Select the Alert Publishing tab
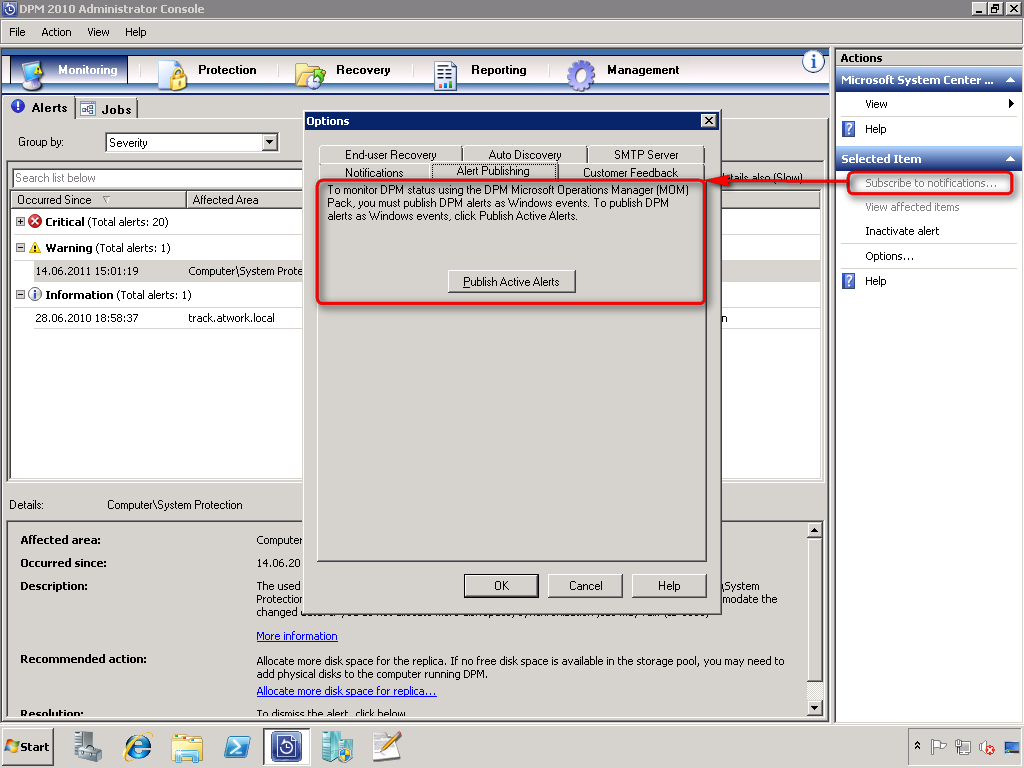1024x768 pixels. click(493, 170)
